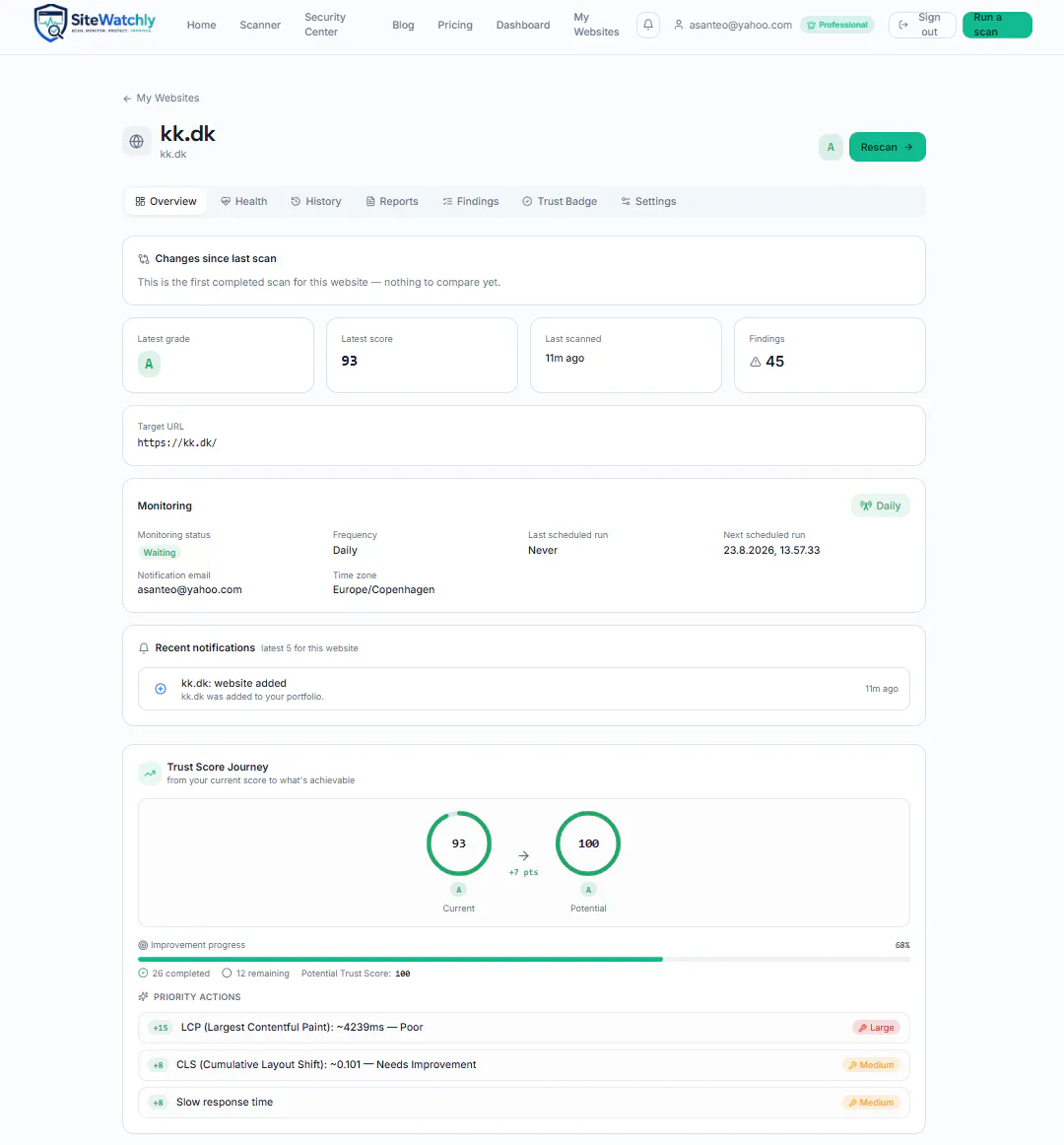Open the LCP Largest Contentful Paint action
The width and height of the screenshot is (1064, 1145).
pos(523,1028)
